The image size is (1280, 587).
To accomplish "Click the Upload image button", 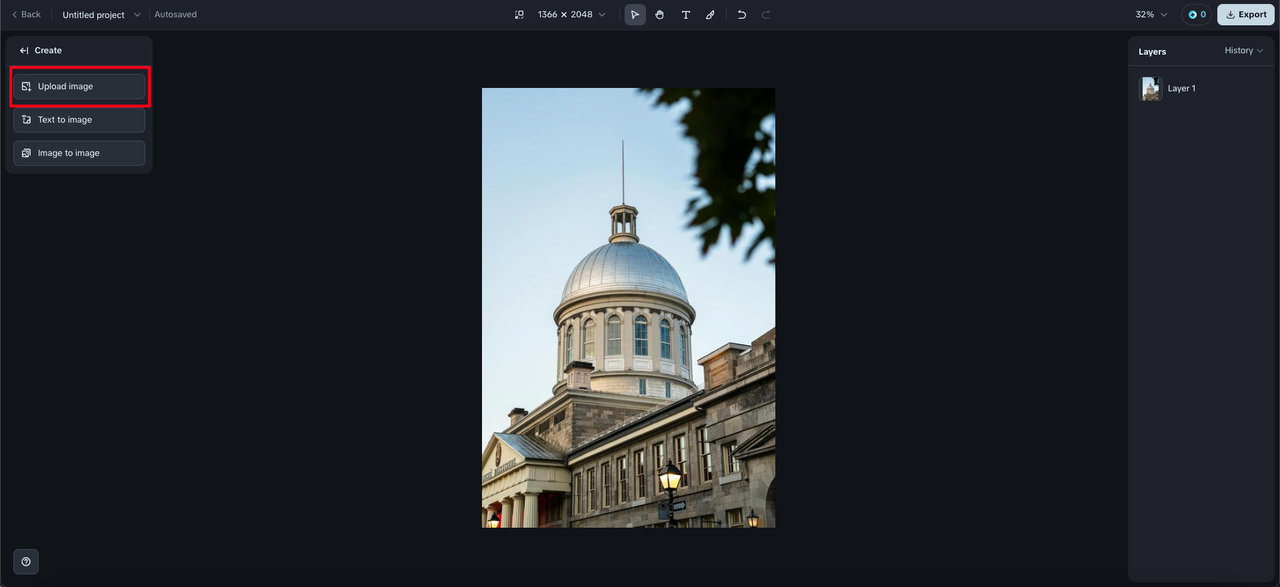I will point(79,87).
